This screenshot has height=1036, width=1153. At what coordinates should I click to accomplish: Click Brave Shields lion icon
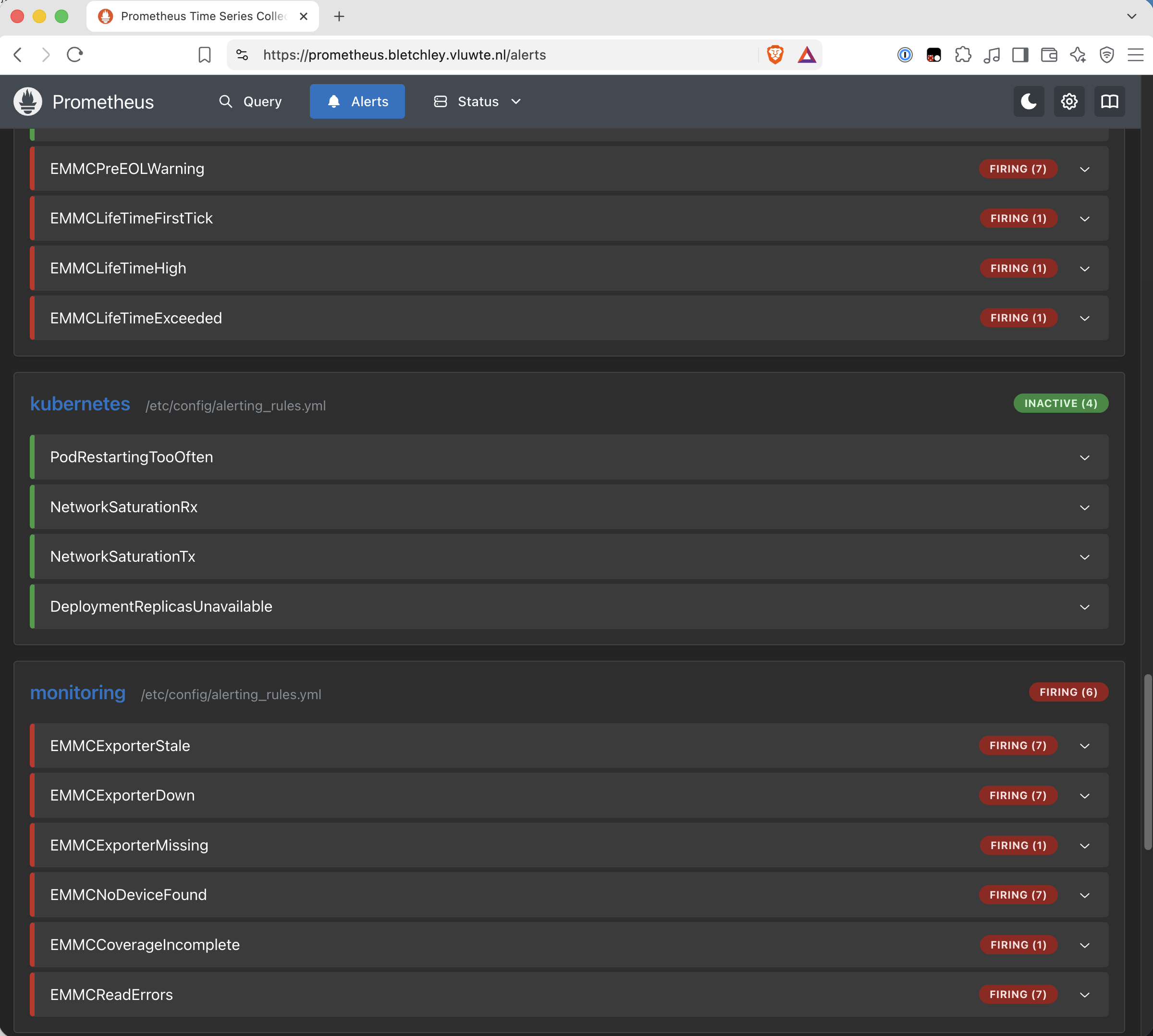tap(775, 55)
